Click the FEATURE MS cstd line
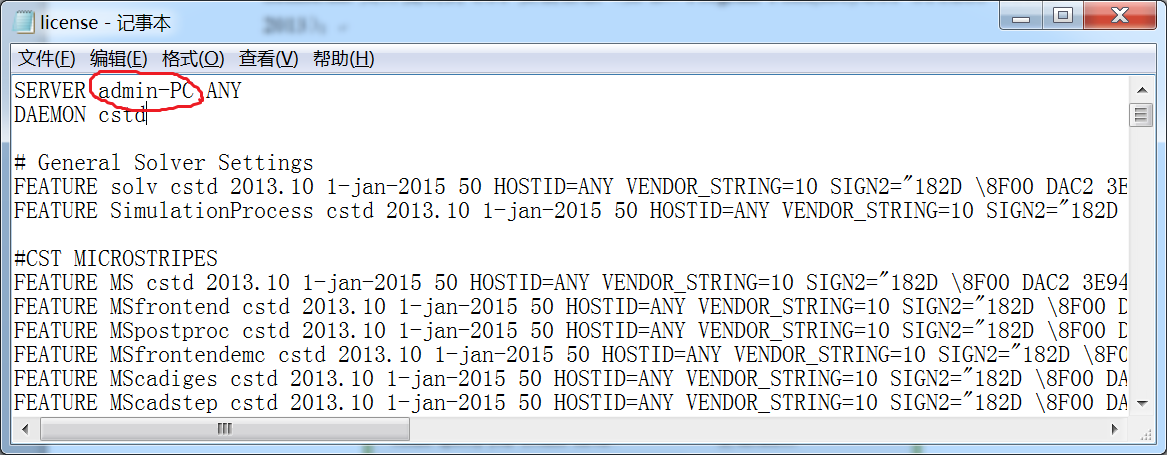This screenshot has height=455, width=1167. pos(571,282)
